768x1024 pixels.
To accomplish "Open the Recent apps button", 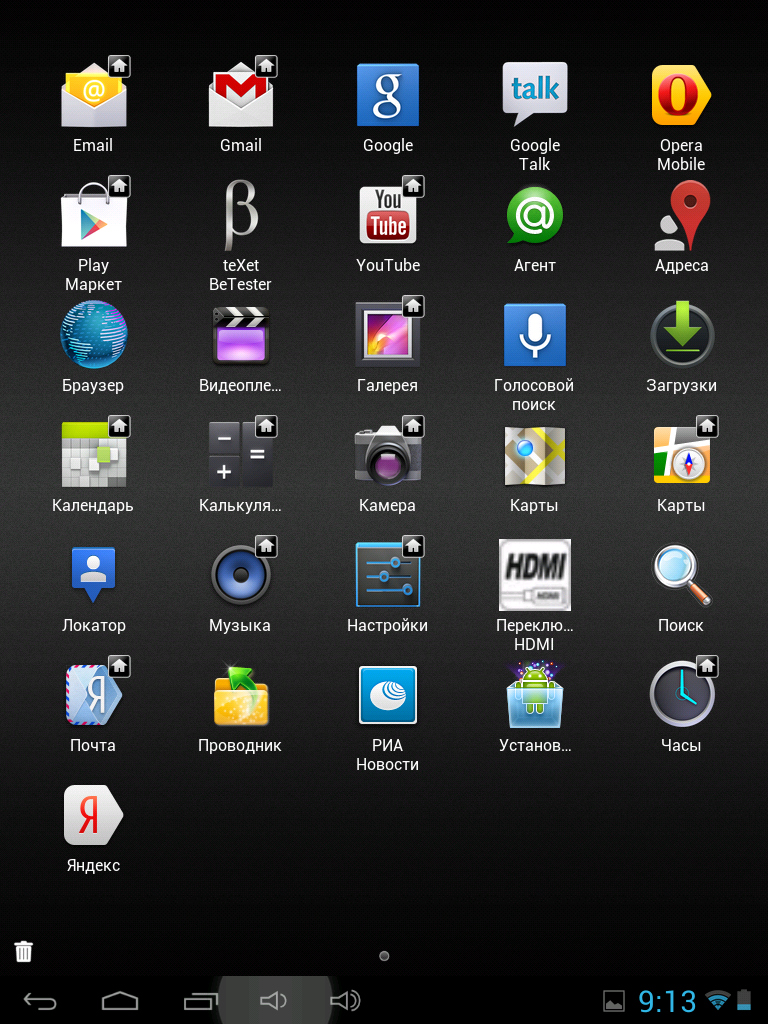I will point(200,1000).
